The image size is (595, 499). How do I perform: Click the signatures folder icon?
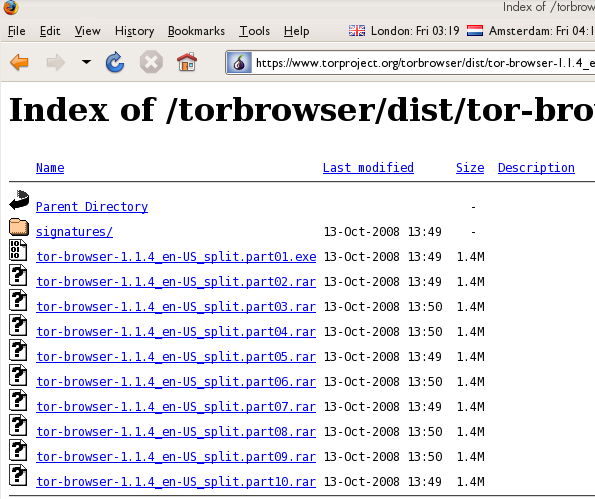[x=19, y=227]
